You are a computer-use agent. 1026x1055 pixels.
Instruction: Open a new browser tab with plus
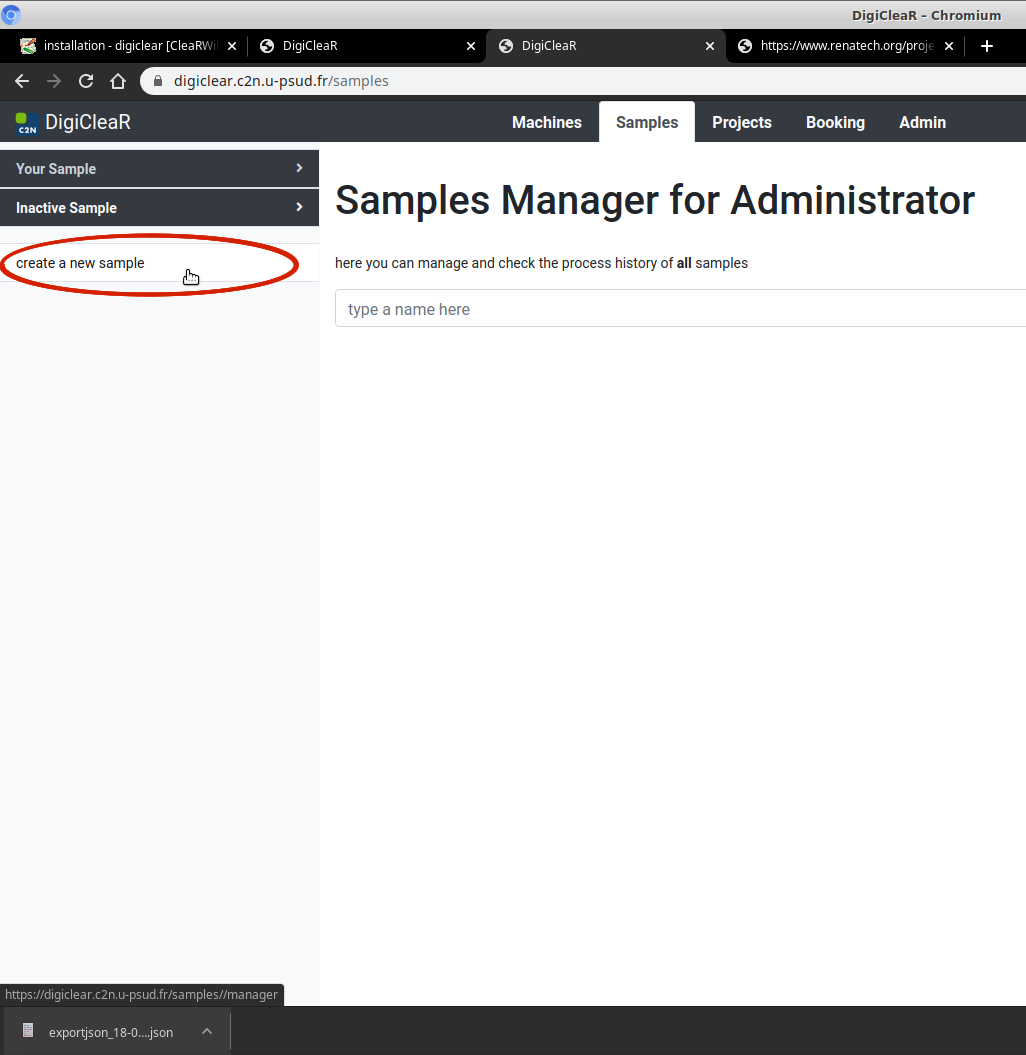pos(986,46)
